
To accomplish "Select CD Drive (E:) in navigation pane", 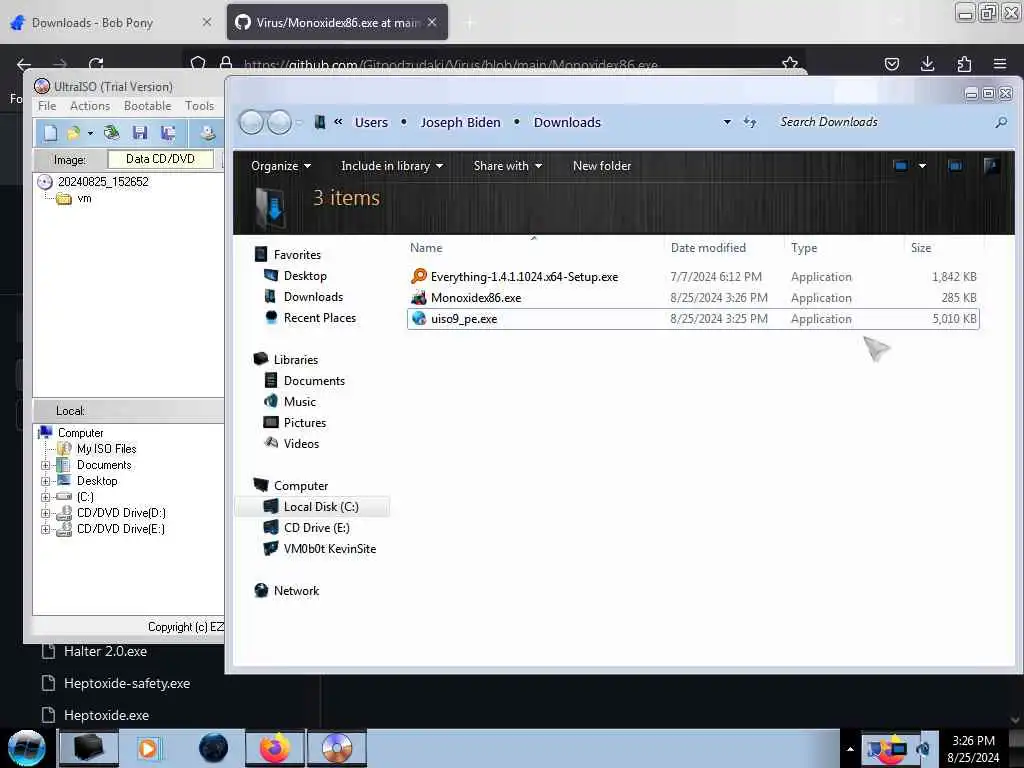I will click(317, 528).
